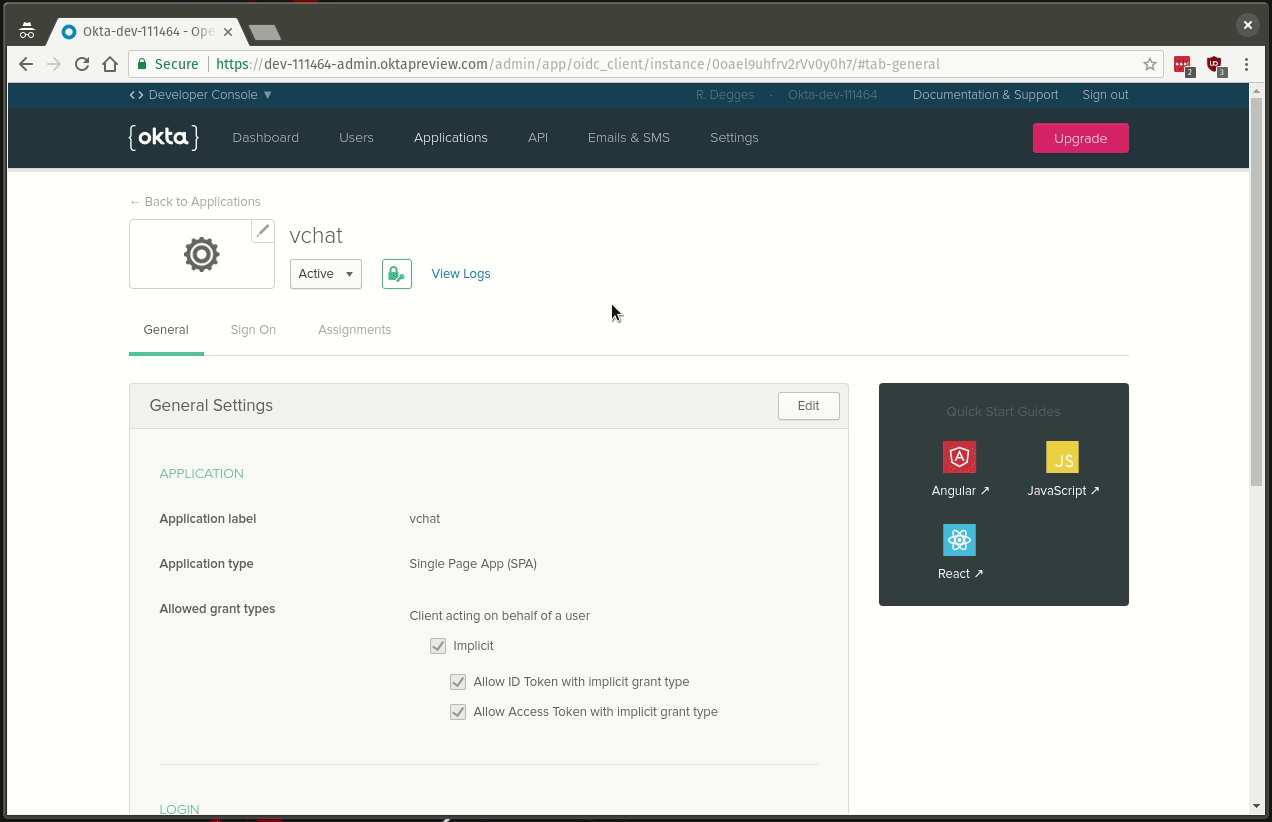Click the page vertical scrollbar
The width and height of the screenshot is (1272, 822).
click(1257, 292)
